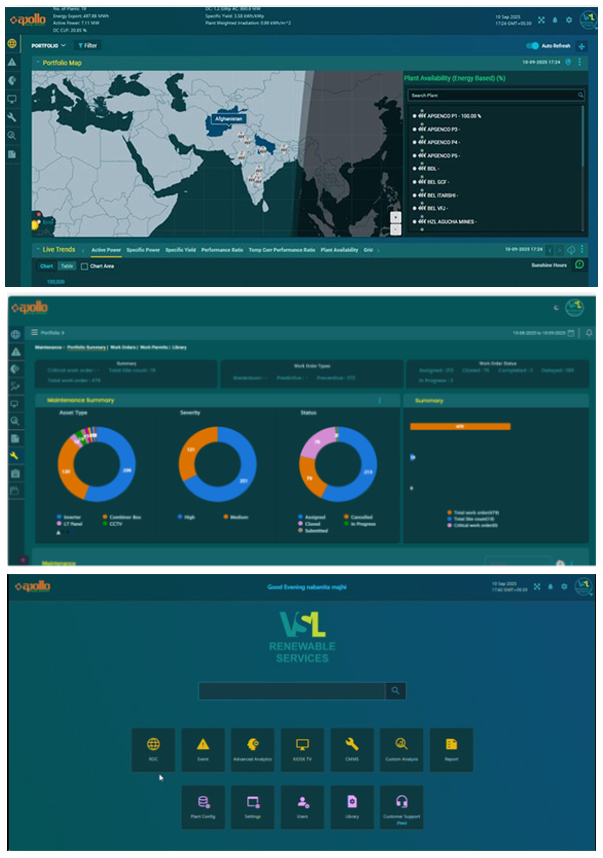Click orange total work order bar
The height and width of the screenshot is (858, 603).
pyautogui.click(x=460, y=426)
